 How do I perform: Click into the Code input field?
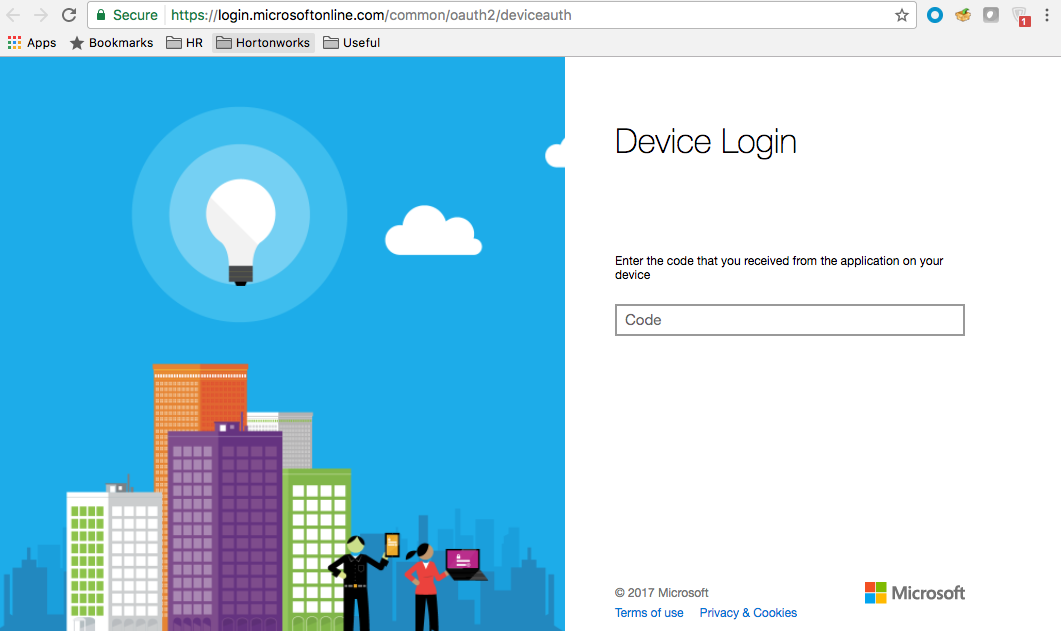point(789,320)
